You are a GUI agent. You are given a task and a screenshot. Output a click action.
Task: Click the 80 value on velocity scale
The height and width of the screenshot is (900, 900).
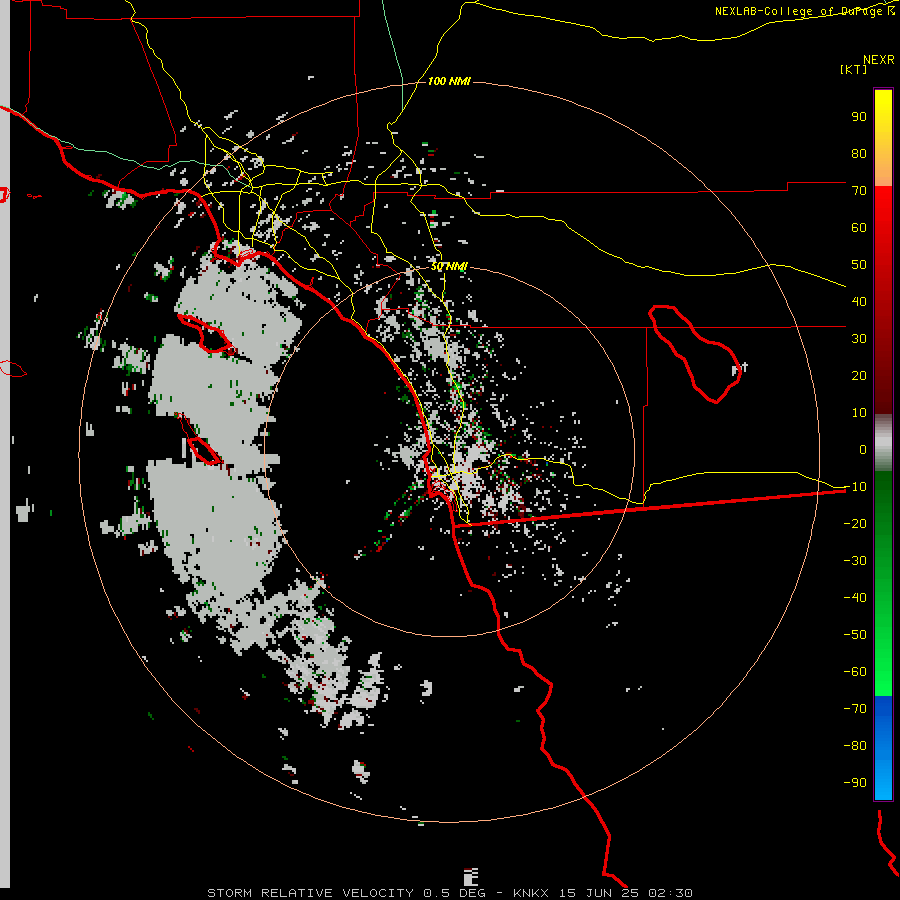pos(859,153)
